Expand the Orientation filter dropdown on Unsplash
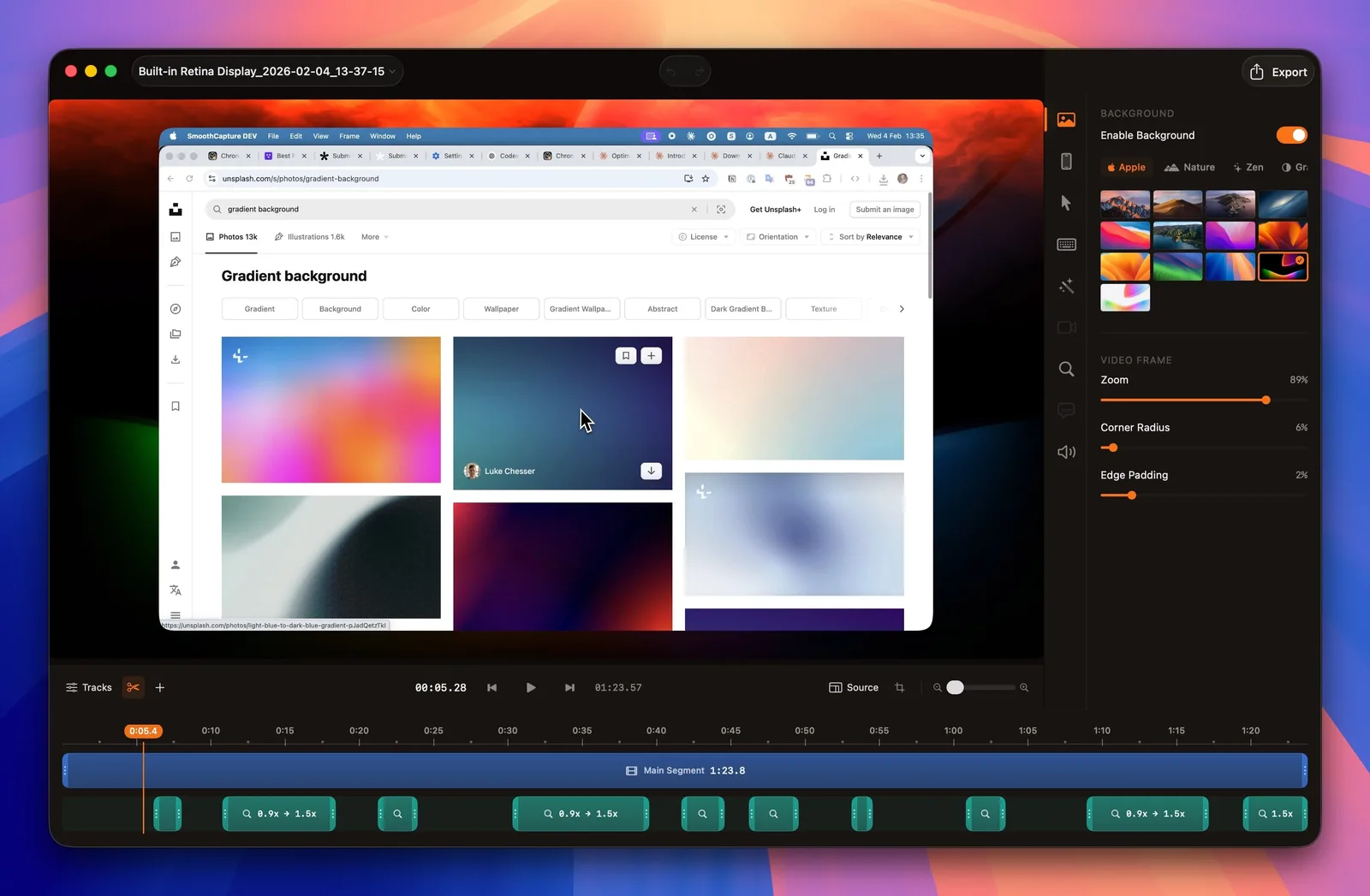 (777, 236)
